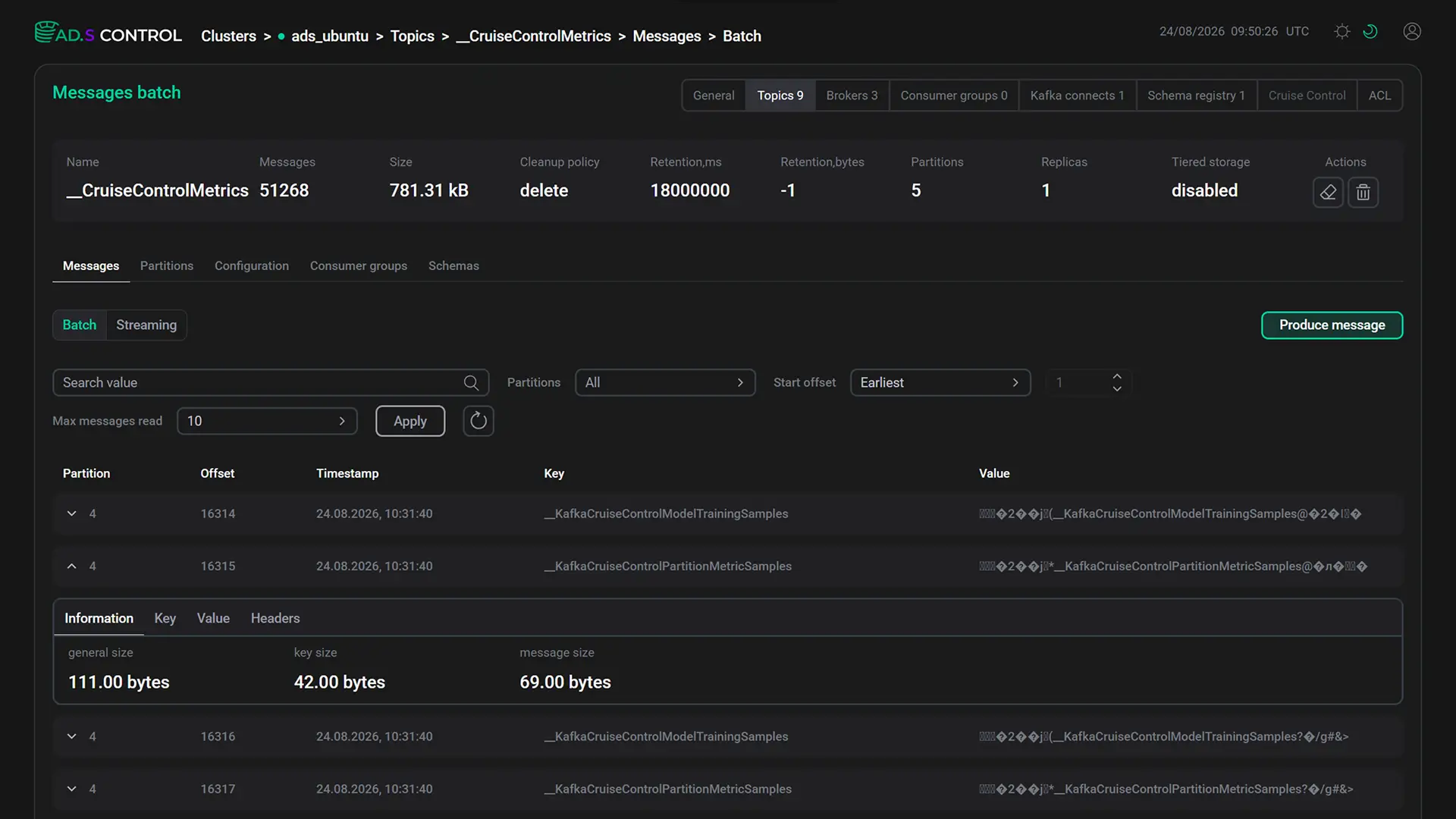The width and height of the screenshot is (1456, 819).
Task: Increment the start offset stepper
Action: (1117, 376)
